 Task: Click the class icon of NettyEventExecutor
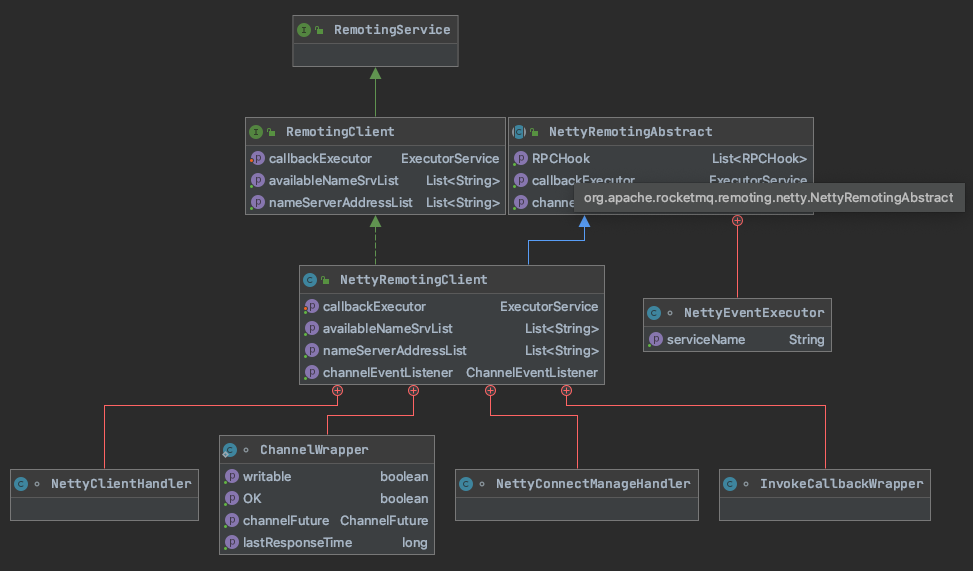tap(653, 313)
